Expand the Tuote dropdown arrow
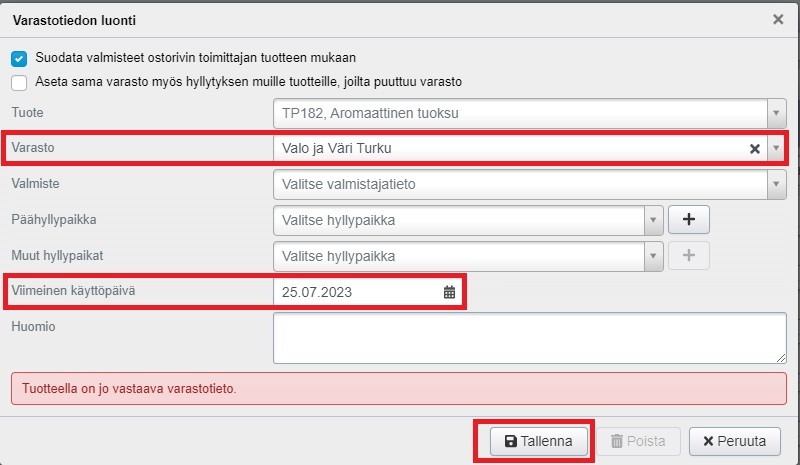 (776, 113)
